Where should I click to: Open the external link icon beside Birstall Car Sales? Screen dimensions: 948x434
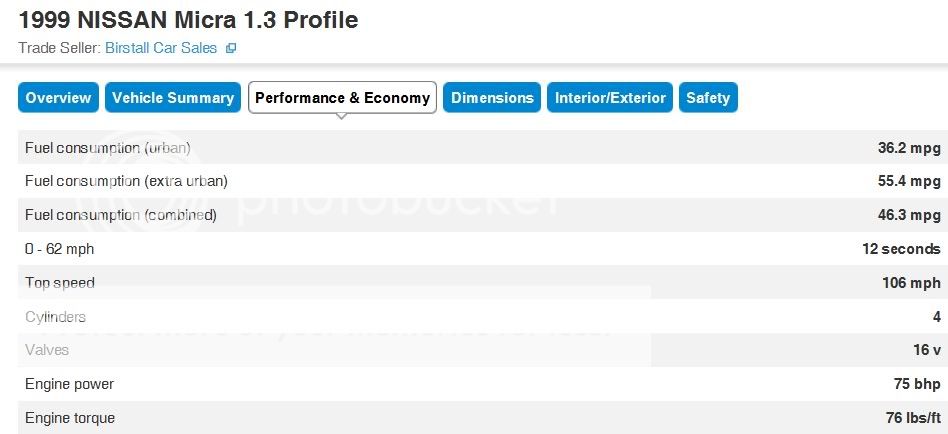coord(230,48)
